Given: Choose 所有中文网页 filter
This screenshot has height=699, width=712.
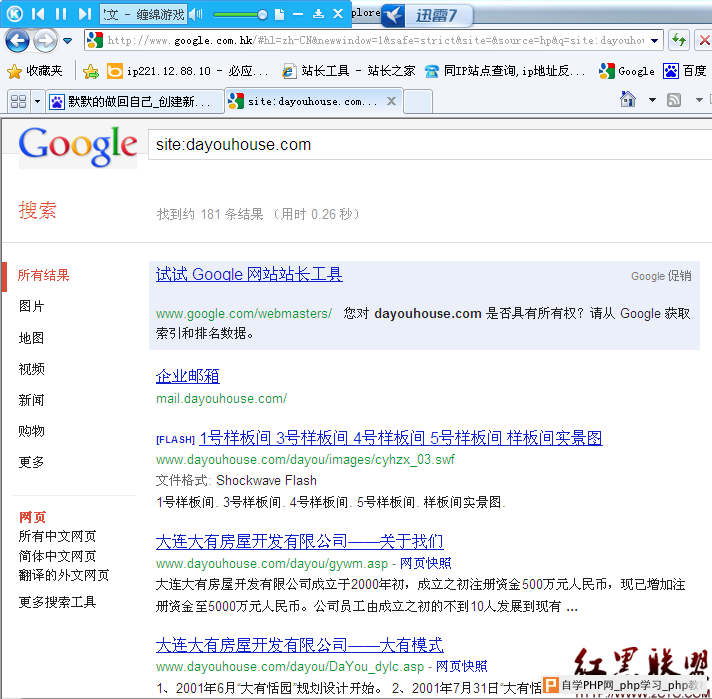Looking at the screenshot, I should [x=57, y=536].
